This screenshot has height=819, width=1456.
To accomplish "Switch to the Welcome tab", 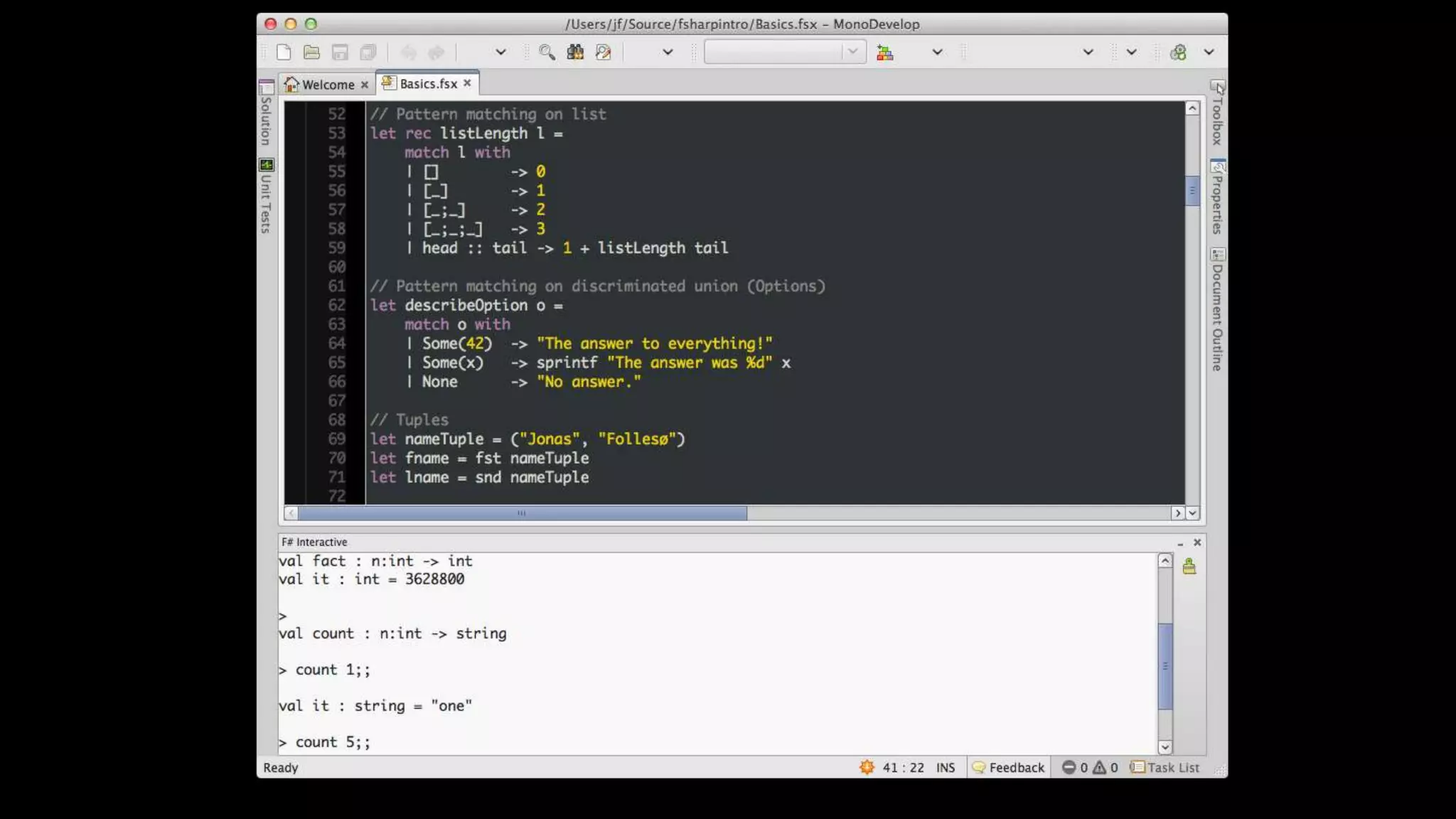I will [327, 85].
